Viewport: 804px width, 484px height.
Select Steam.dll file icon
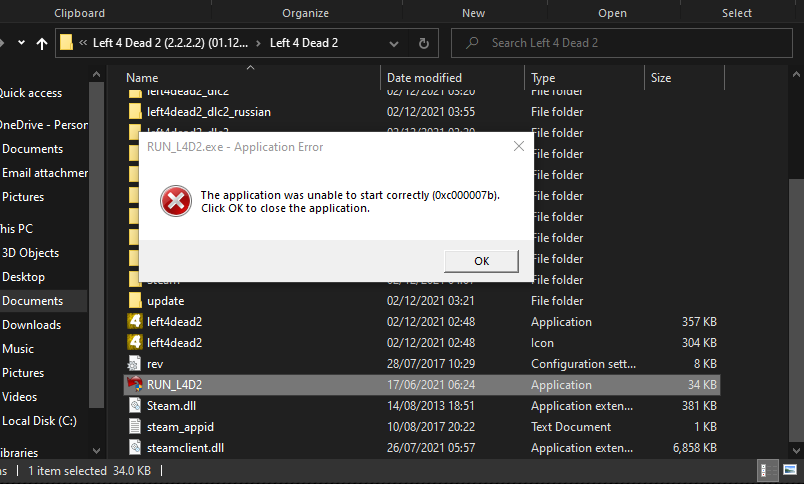pyautogui.click(x=134, y=406)
